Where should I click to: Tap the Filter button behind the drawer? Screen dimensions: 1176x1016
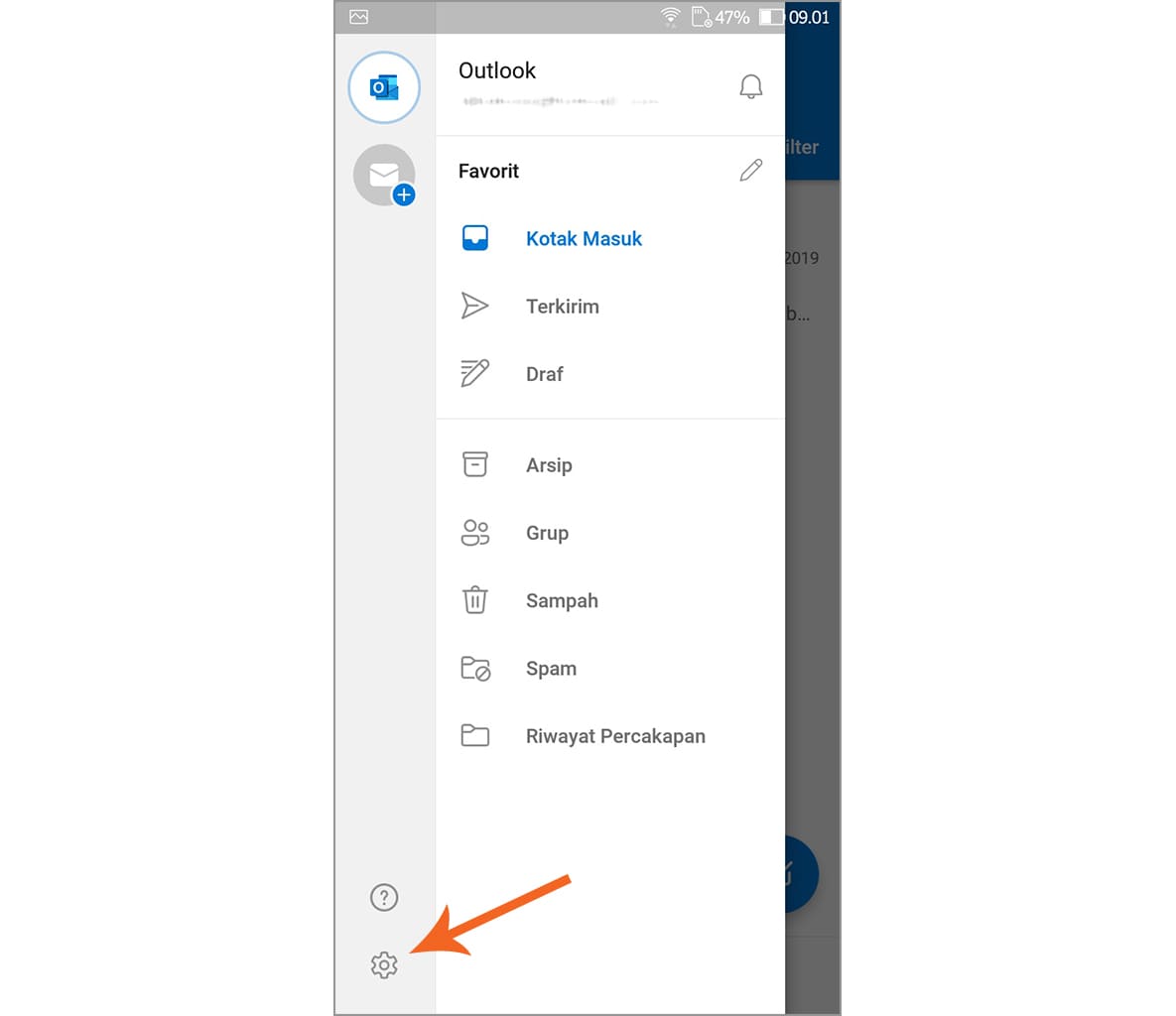click(803, 147)
